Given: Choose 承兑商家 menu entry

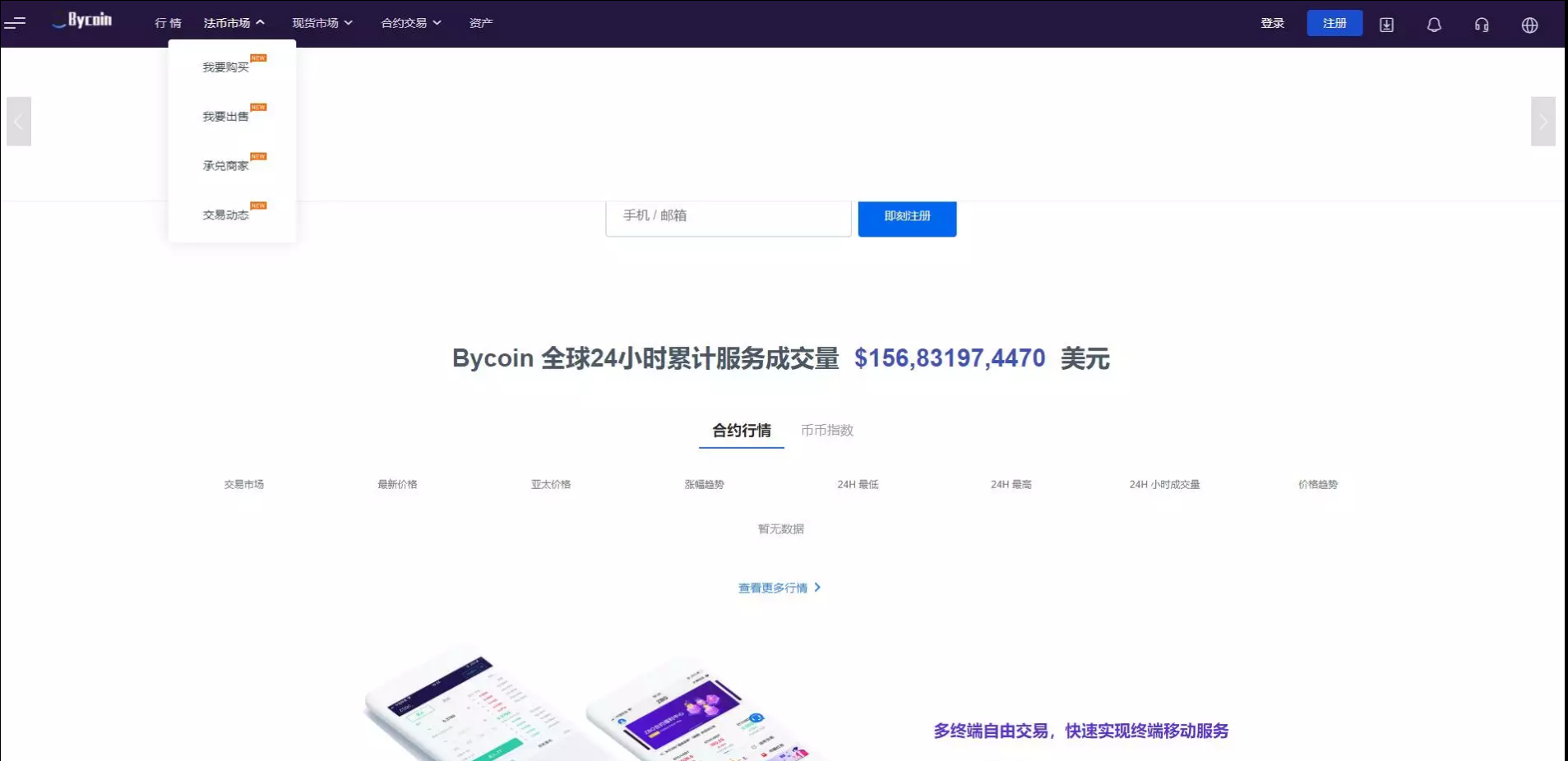Looking at the screenshot, I should 226,166.
